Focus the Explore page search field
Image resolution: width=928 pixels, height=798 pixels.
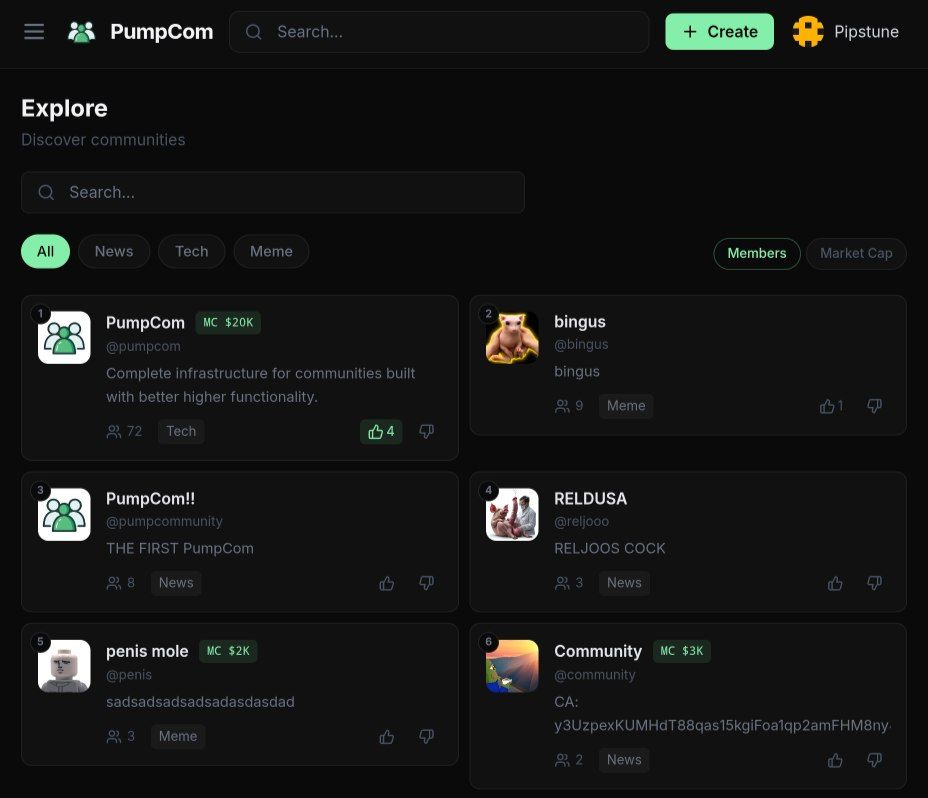pyautogui.click(x=273, y=192)
